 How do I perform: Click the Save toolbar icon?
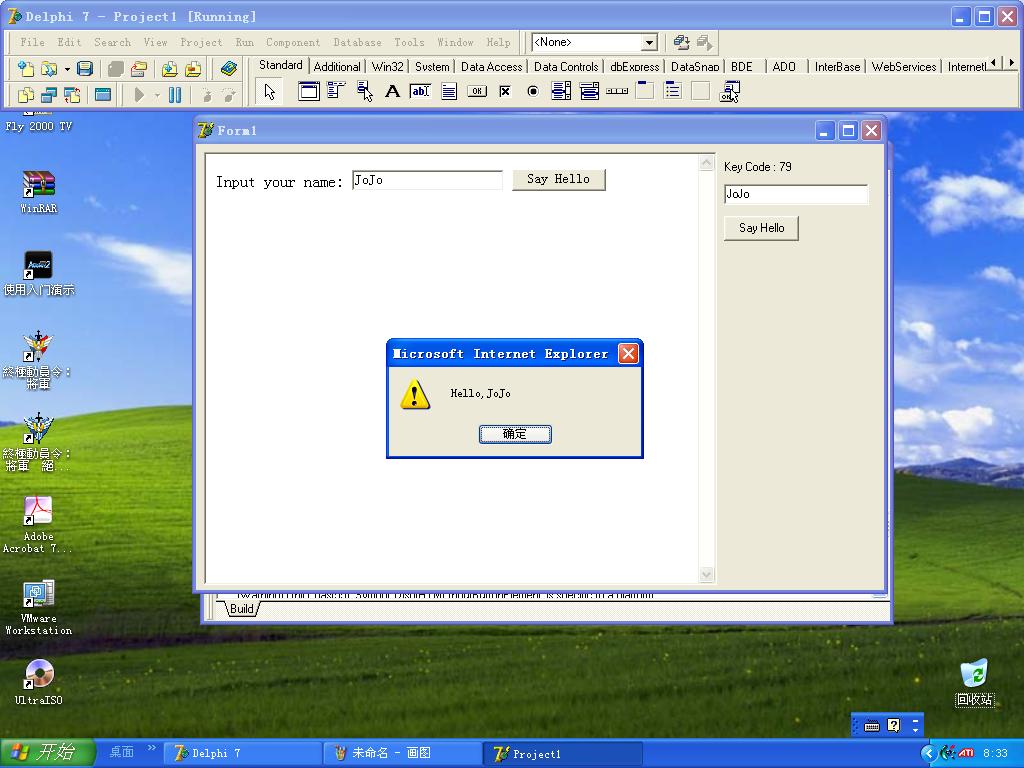coord(85,69)
